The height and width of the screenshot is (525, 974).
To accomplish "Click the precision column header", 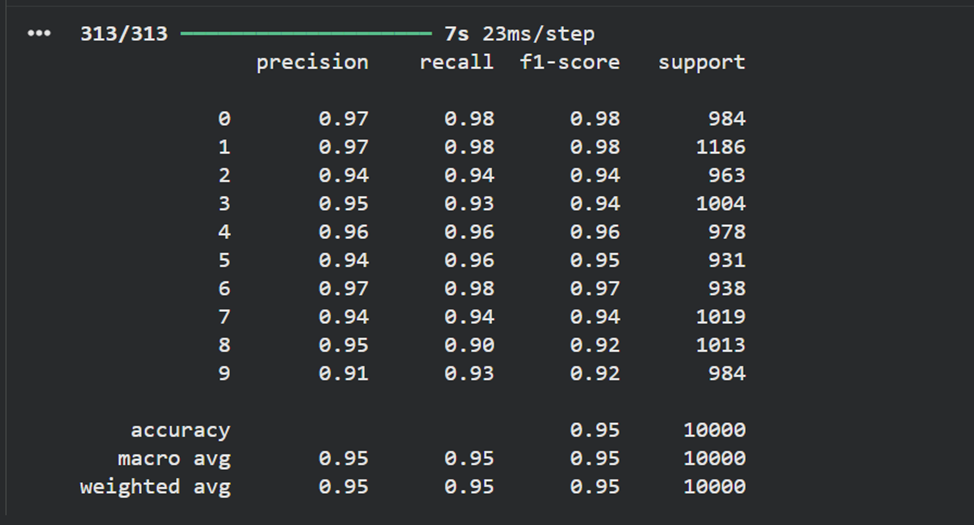I will point(312,62).
